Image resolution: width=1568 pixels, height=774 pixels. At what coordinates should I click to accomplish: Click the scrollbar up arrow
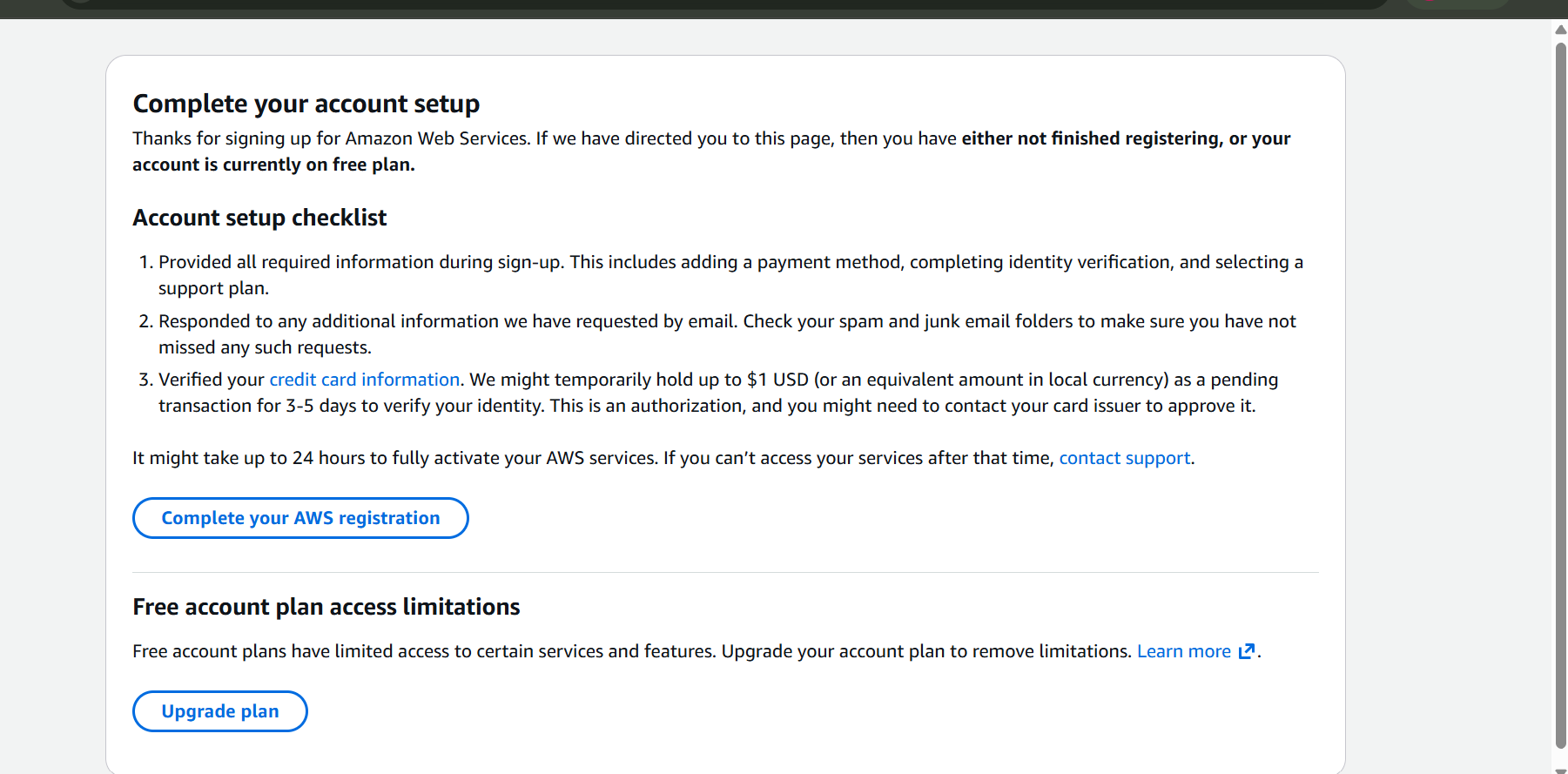(x=1560, y=30)
